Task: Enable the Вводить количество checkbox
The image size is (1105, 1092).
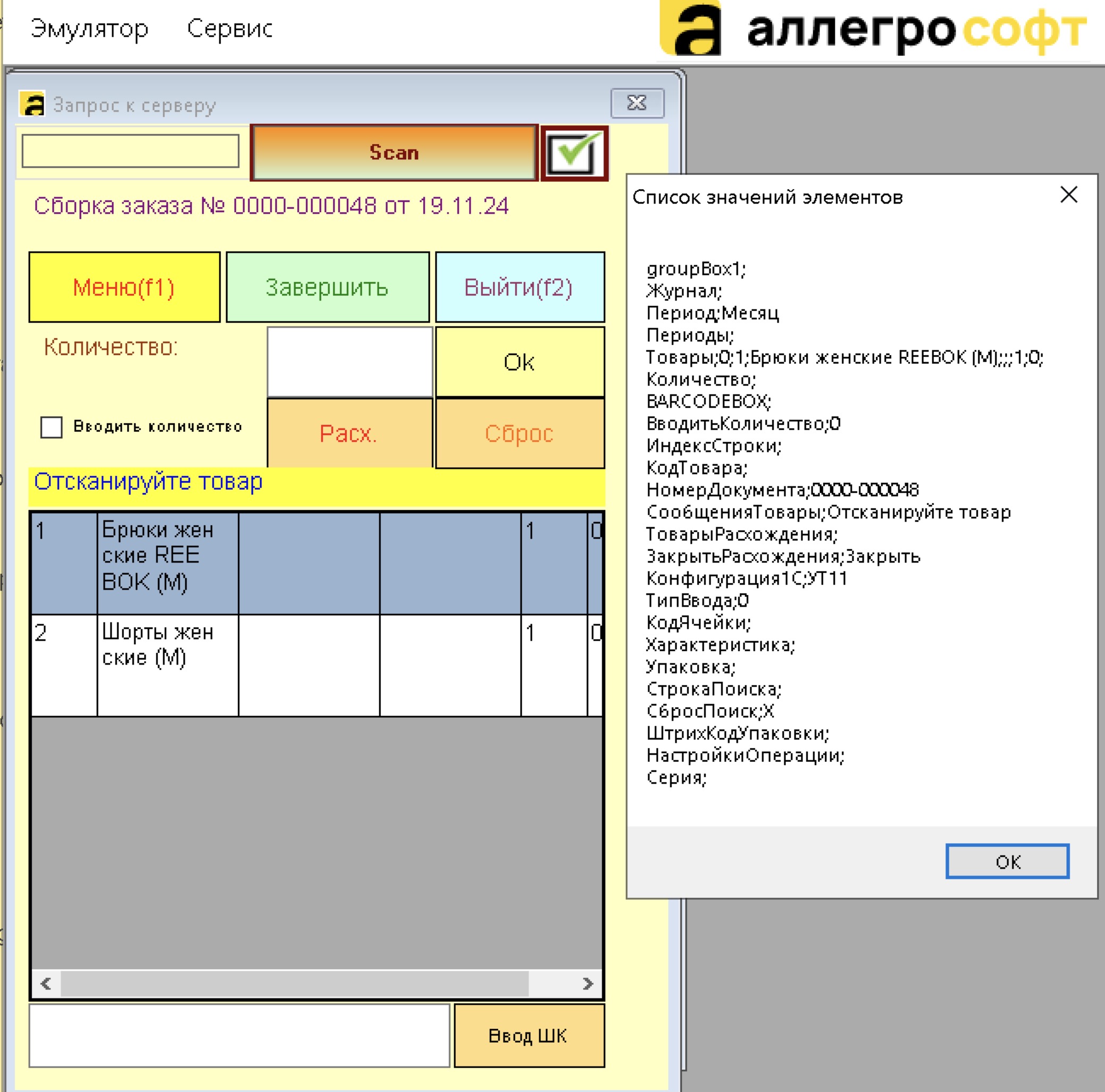Action: coord(52,426)
